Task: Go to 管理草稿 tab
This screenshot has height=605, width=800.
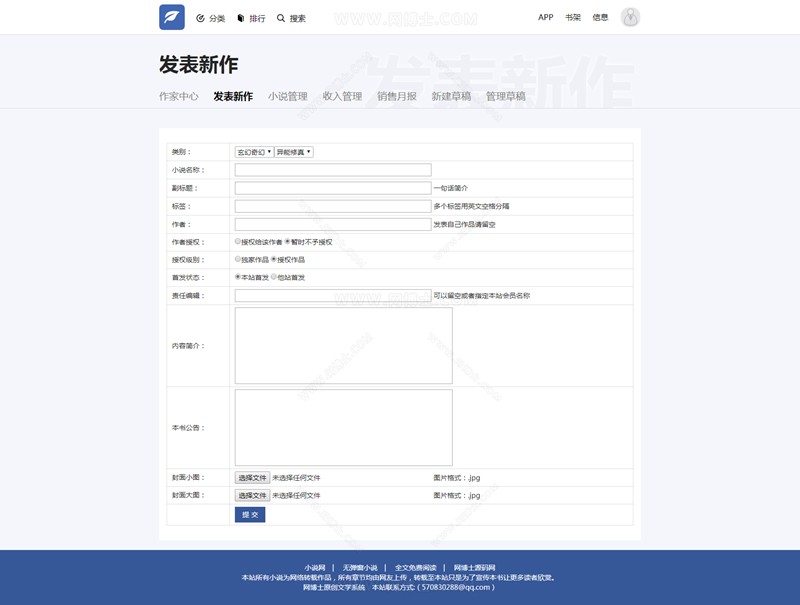Action: pyautogui.click(x=506, y=96)
